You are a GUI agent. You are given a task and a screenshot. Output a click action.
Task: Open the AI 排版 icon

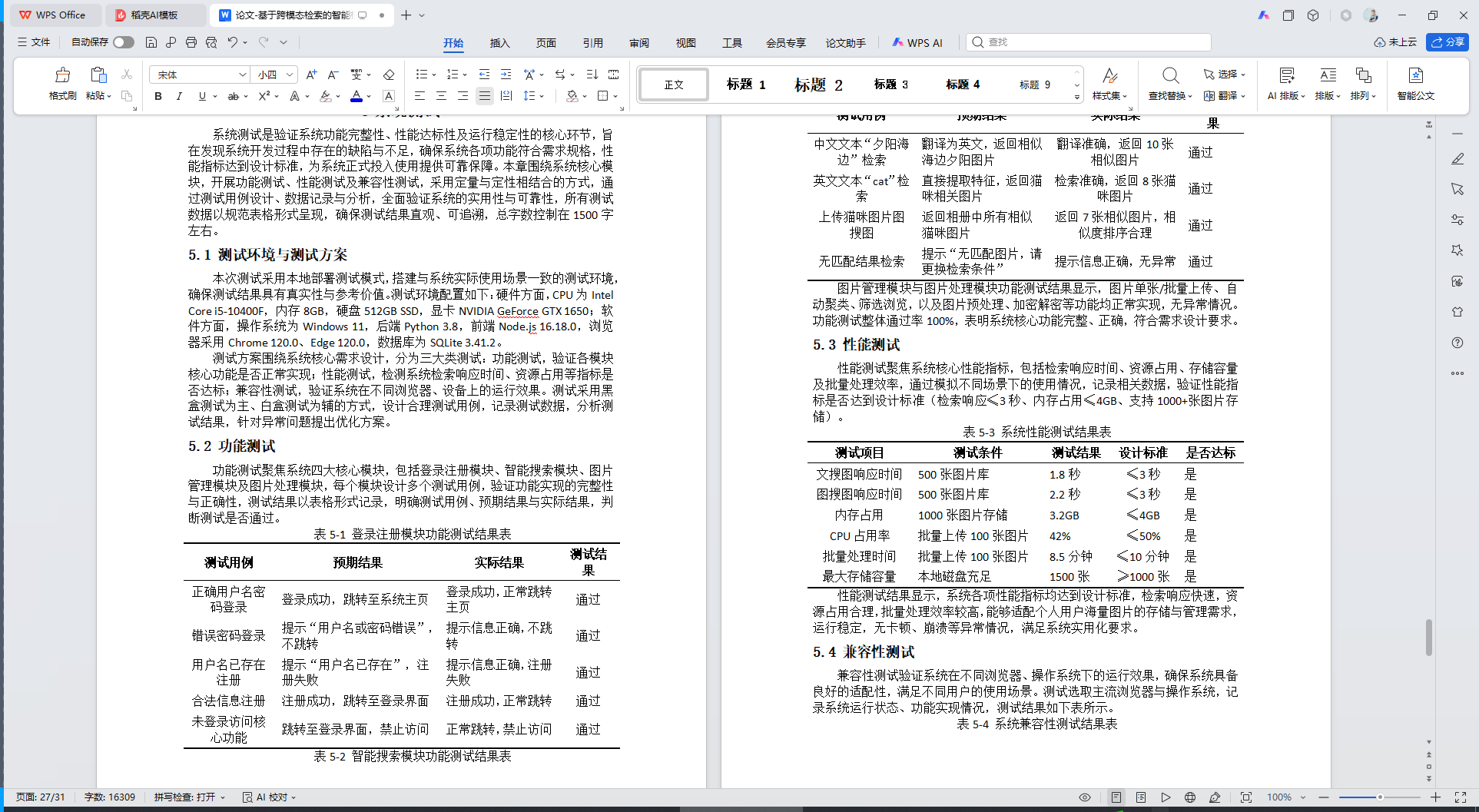[x=1286, y=75]
